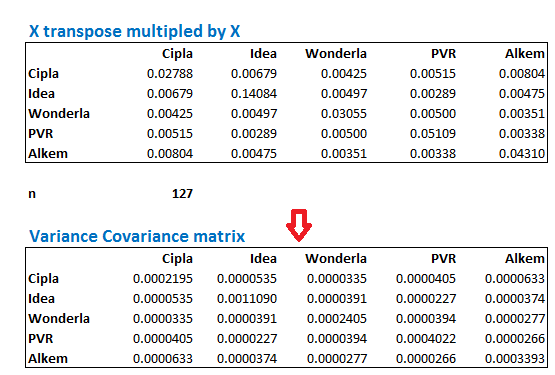The height and width of the screenshot is (375, 555).
Task: Select 0.00425 in the Wonderla row
Action: [170, 114]
